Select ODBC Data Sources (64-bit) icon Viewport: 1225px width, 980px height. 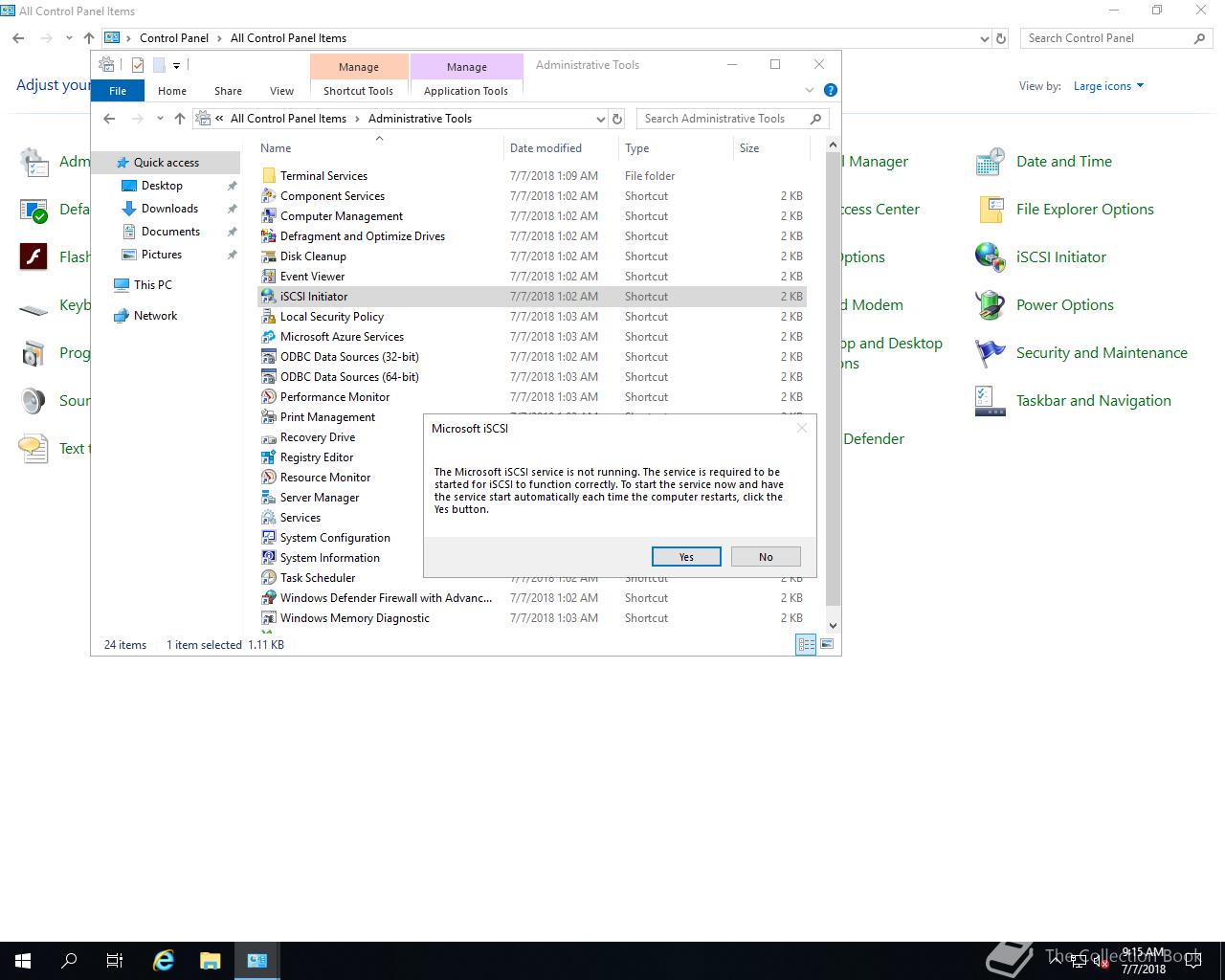pyautogui.click(x=269, y=377)
